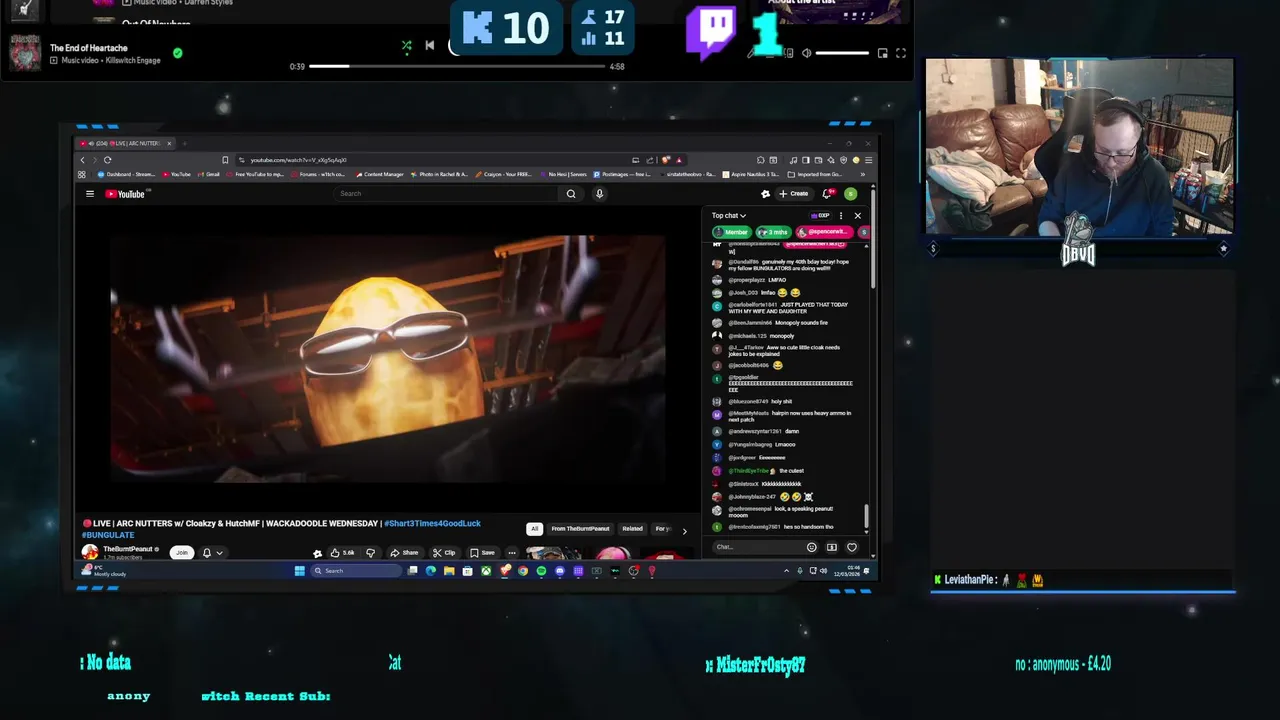Go back in the browser
This screenshot has width=1280, height=720.
(83, 160)
